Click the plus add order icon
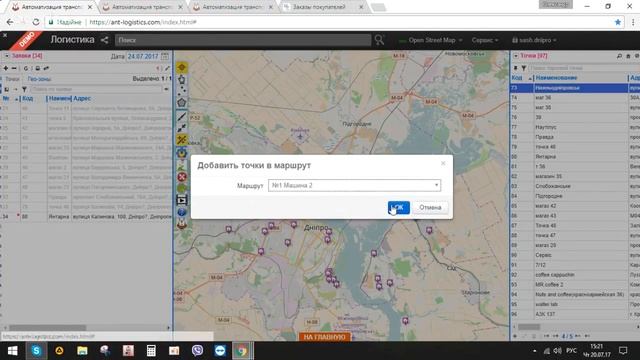The width and height of the screenshot is (640, 360). (6, 68)
